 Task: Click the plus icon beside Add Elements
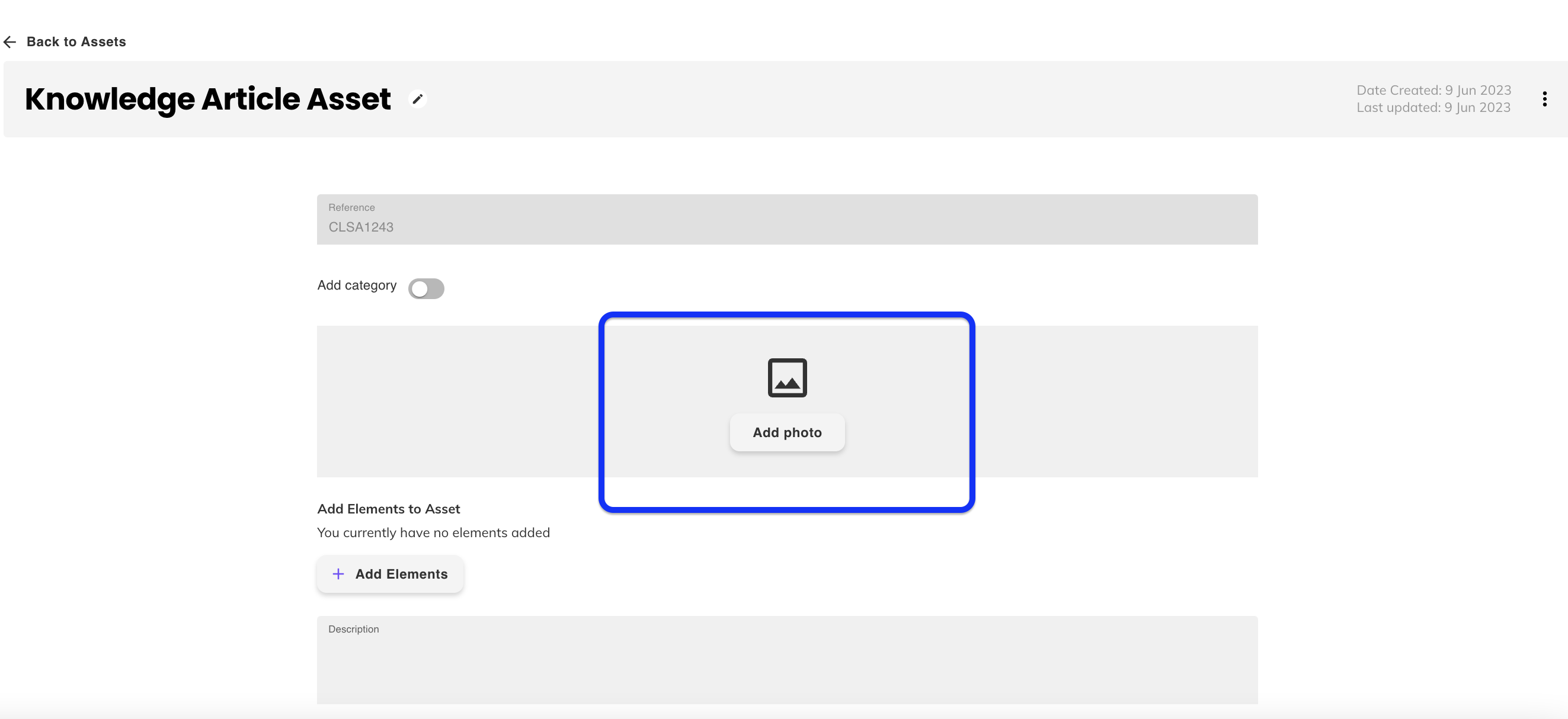(338, 574)
